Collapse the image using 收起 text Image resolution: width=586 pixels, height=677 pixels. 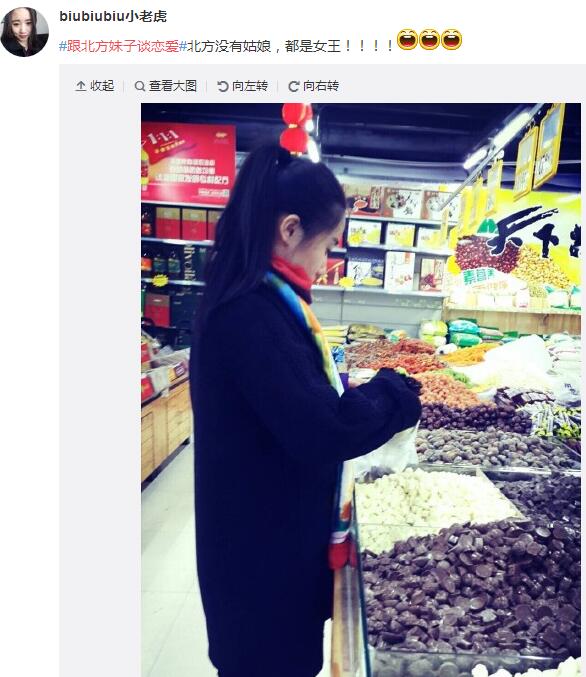[102, 86]
